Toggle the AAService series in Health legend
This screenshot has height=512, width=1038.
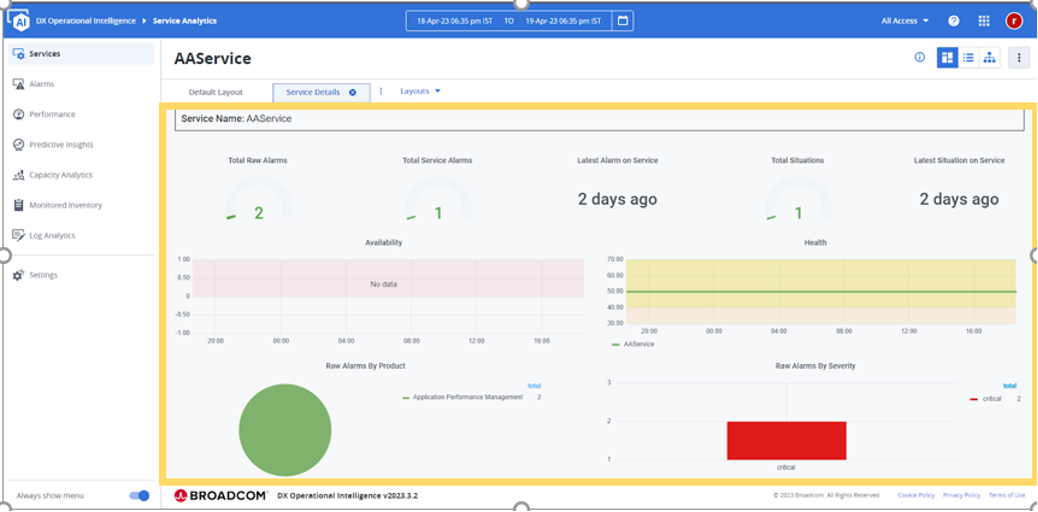coord(638,344)
